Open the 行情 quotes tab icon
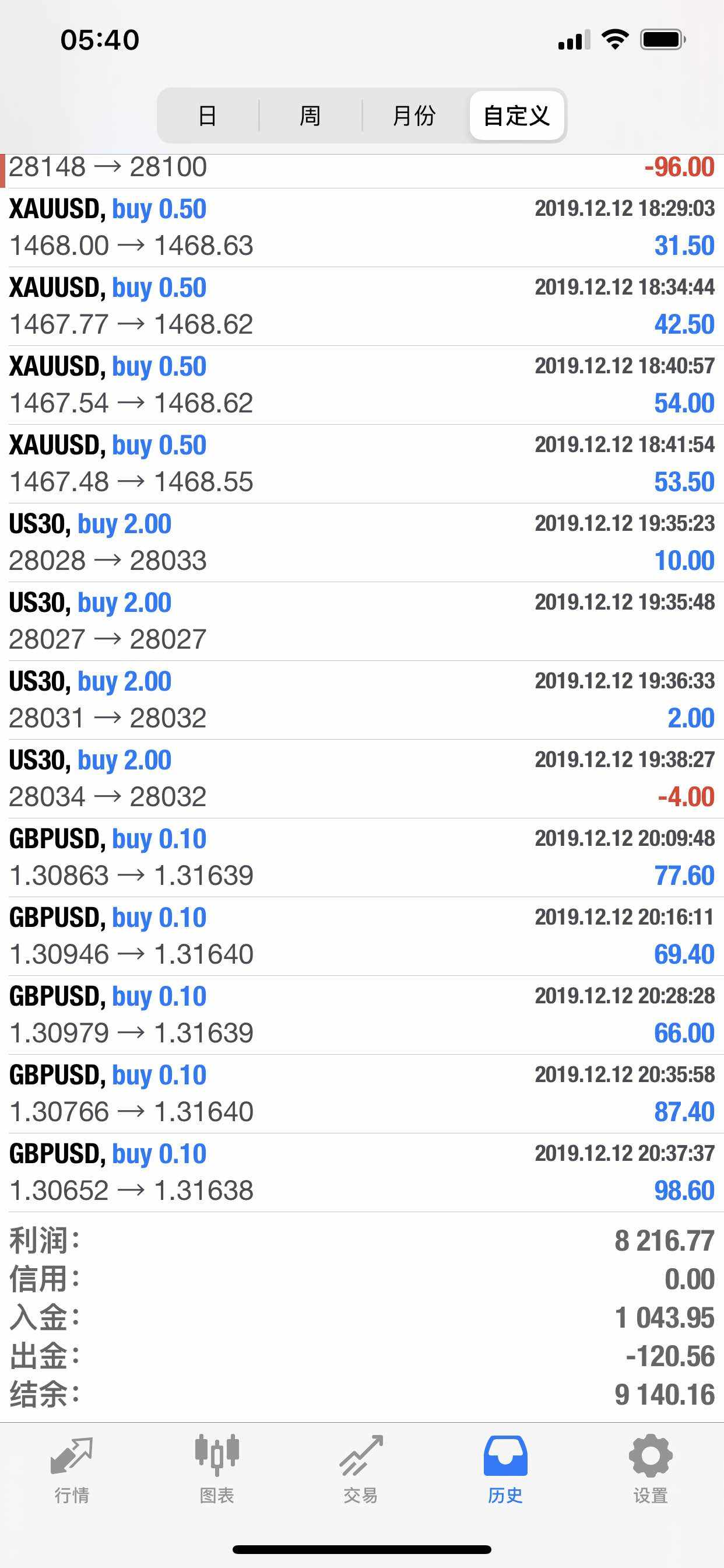The height and width of the screenshot is (1568, 724). 72,1457
